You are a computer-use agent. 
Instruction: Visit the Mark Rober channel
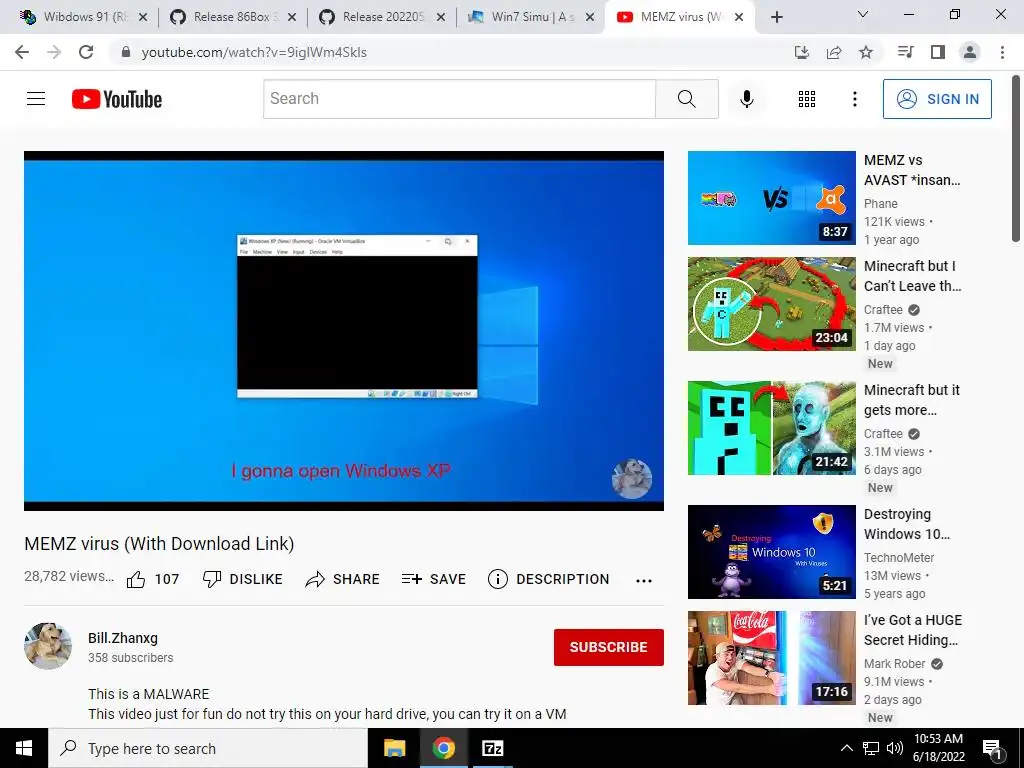(x=894, y=664)
